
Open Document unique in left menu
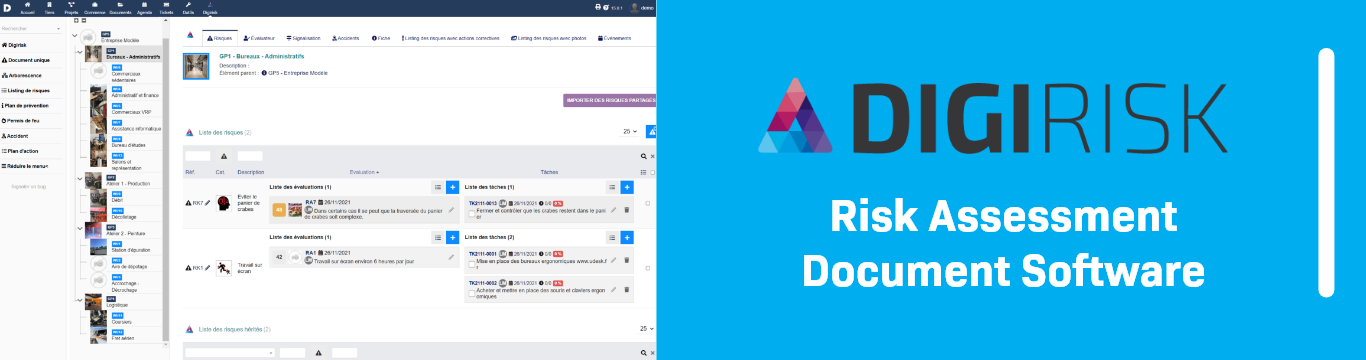[26, 60]
